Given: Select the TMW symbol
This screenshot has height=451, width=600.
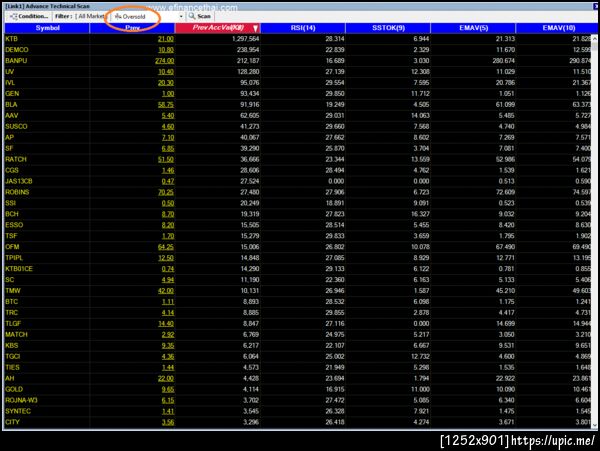Looking at the screenshot, I should [13, 291].
